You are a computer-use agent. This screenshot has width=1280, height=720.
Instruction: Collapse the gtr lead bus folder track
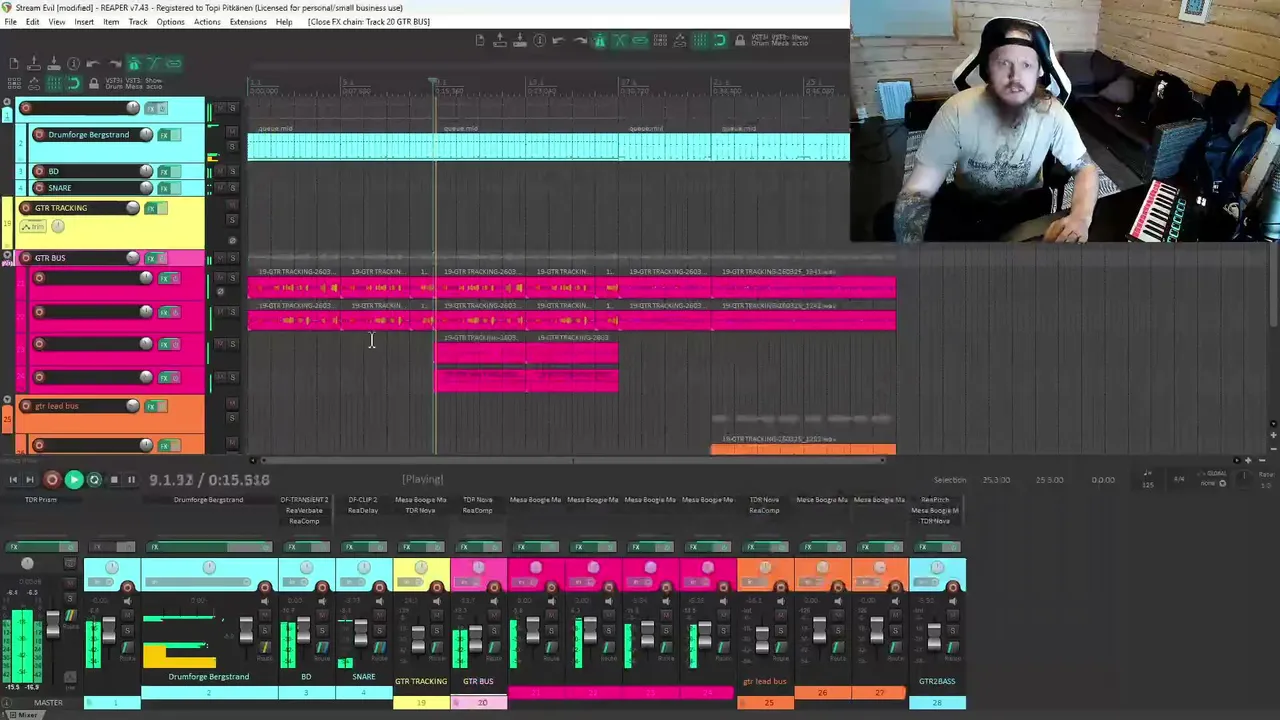(7, 401)
